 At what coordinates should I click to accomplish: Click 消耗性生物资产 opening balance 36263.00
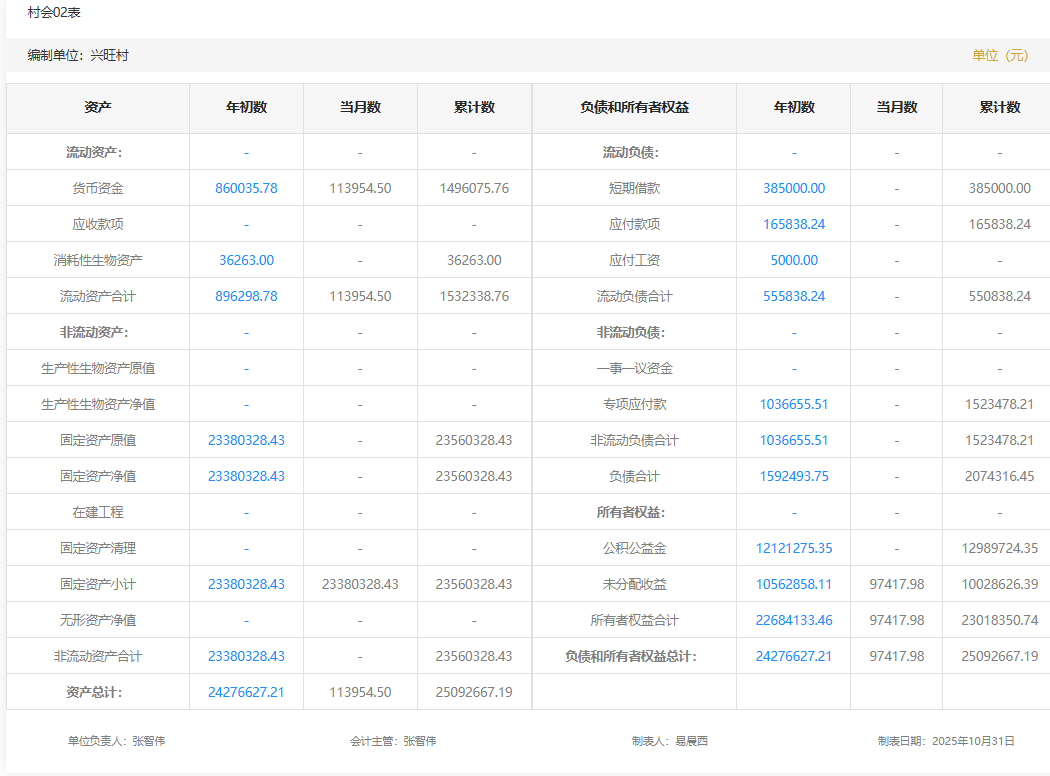pyautogui.click(x=246, y=260)
